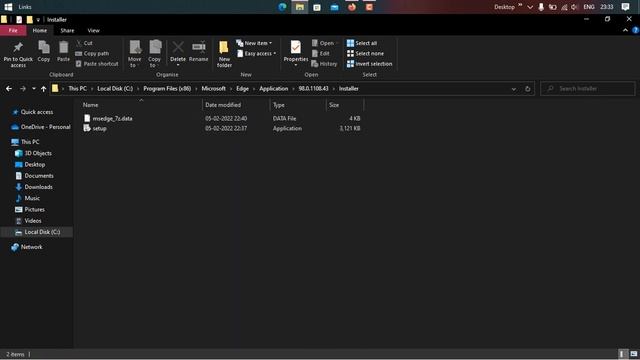Image resolution: width=640 pixels, height=360 pixels.
Task: Open the File menu tab
Action: (x=13, y=31)
